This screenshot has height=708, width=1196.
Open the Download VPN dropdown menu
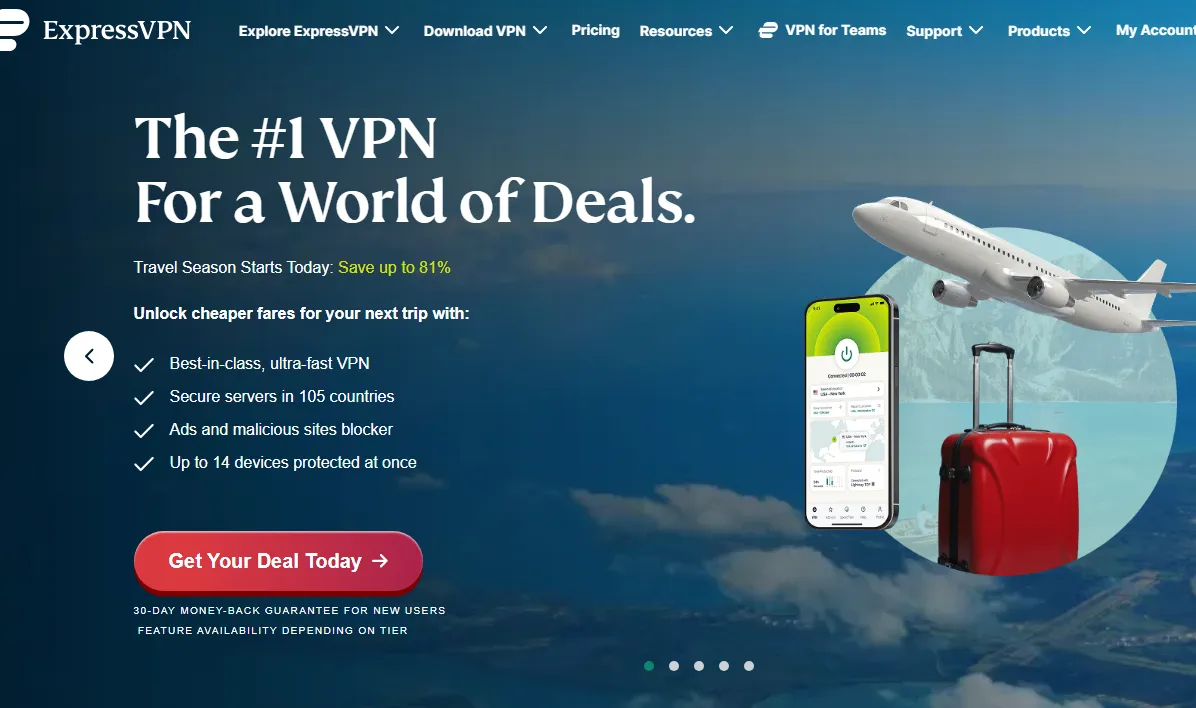486,31
